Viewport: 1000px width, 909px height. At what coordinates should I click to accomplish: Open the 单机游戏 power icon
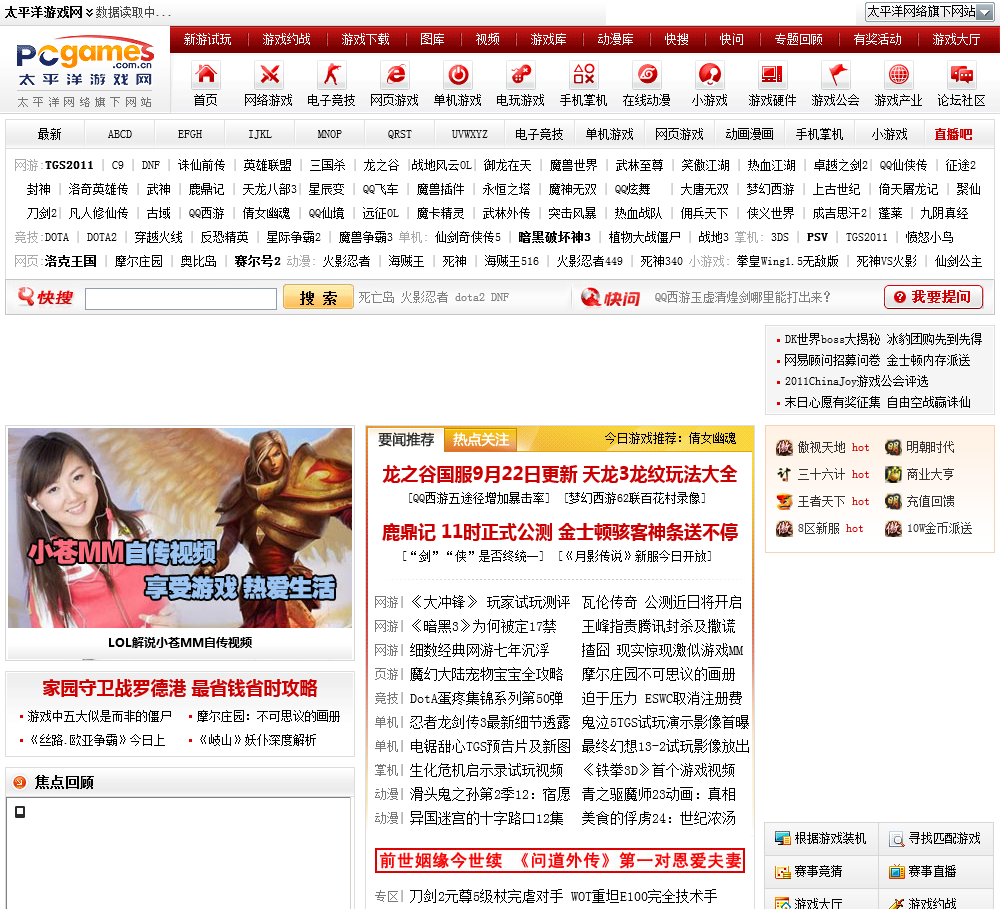click(457, 75)
